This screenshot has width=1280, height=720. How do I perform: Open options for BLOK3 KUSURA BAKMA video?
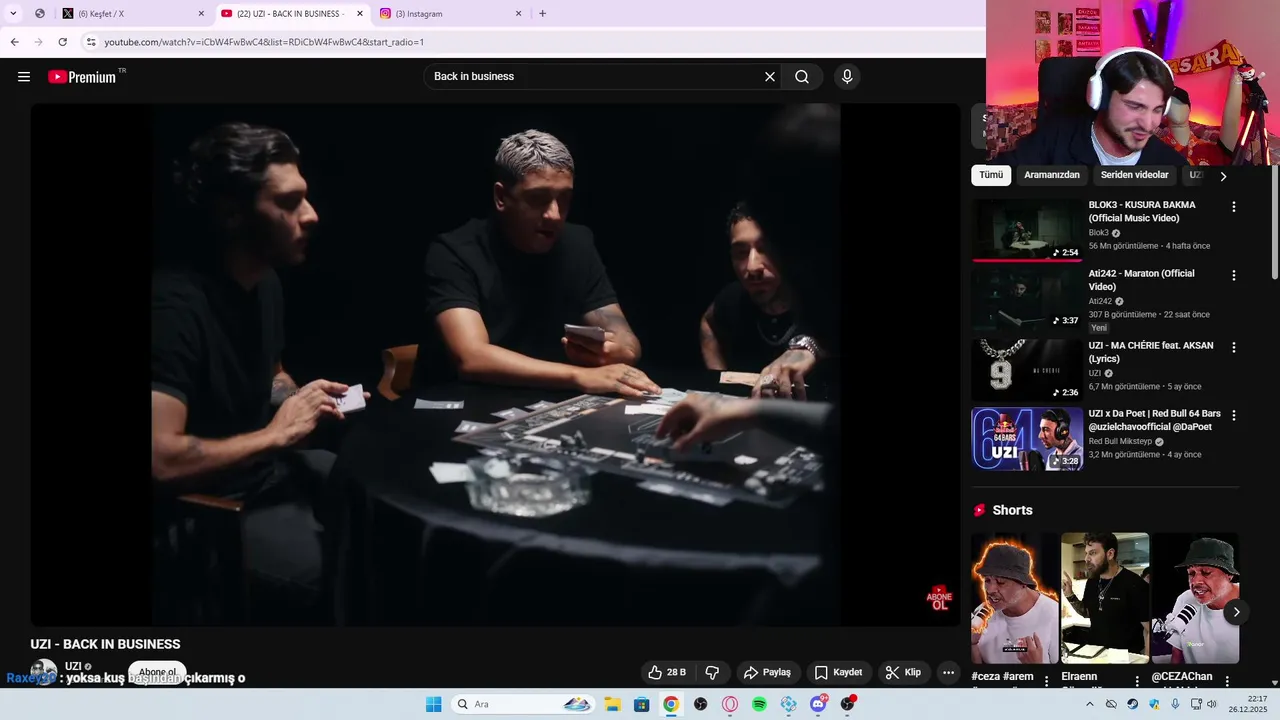(x=1233, y=207)
